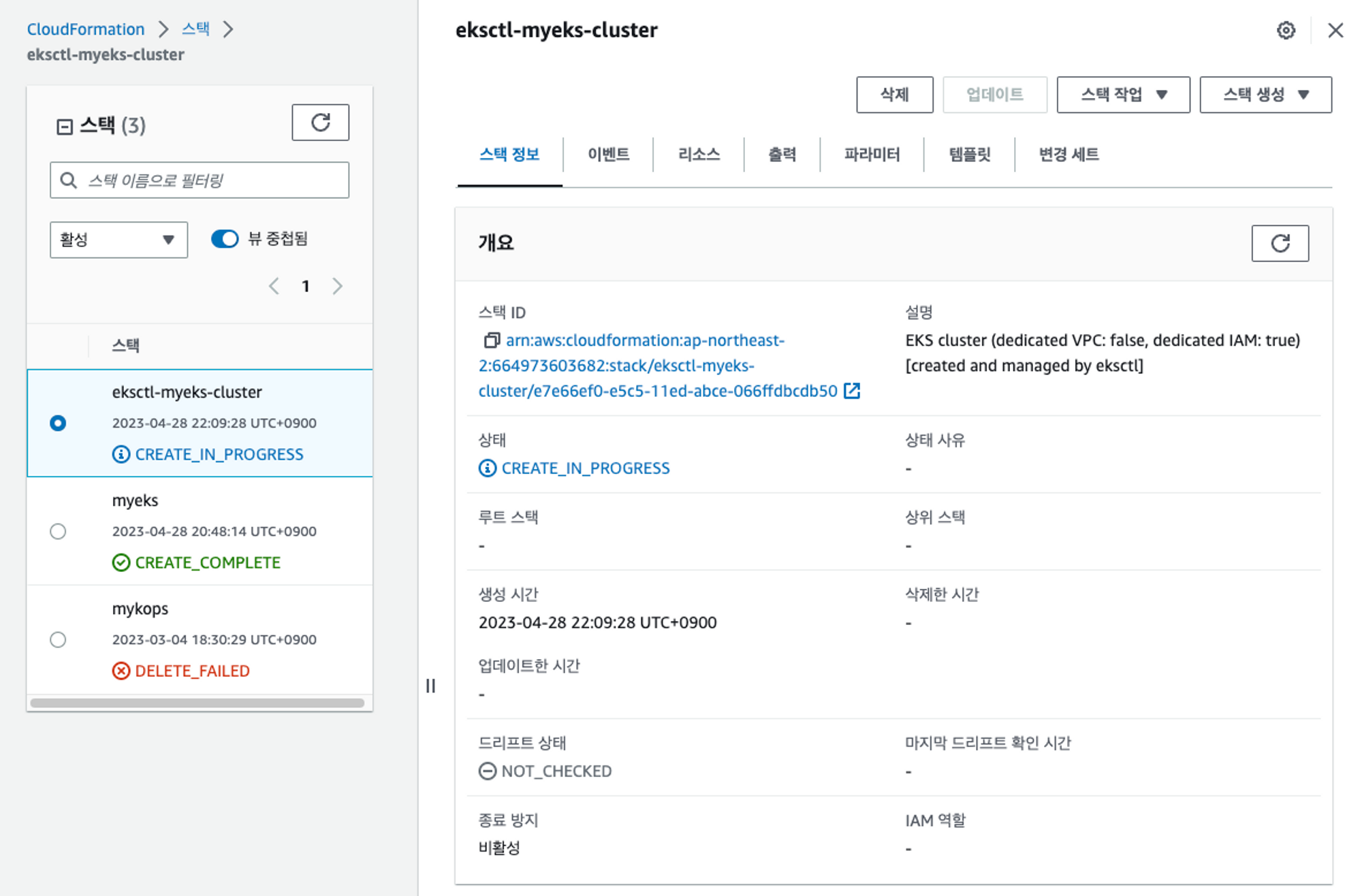
Task: Refresh the stack list
Action: 320,123
